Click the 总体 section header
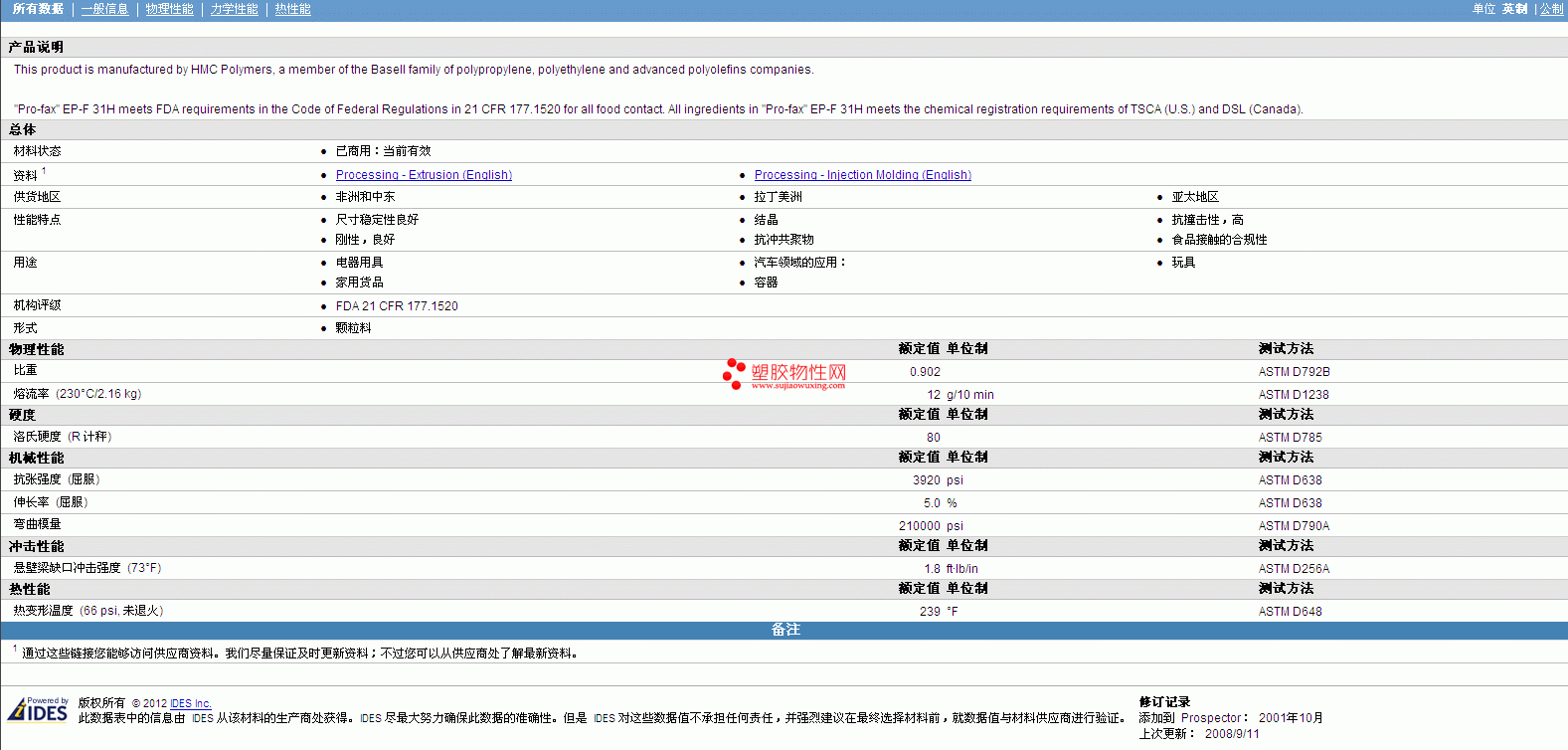 click(x=22, y=129)
